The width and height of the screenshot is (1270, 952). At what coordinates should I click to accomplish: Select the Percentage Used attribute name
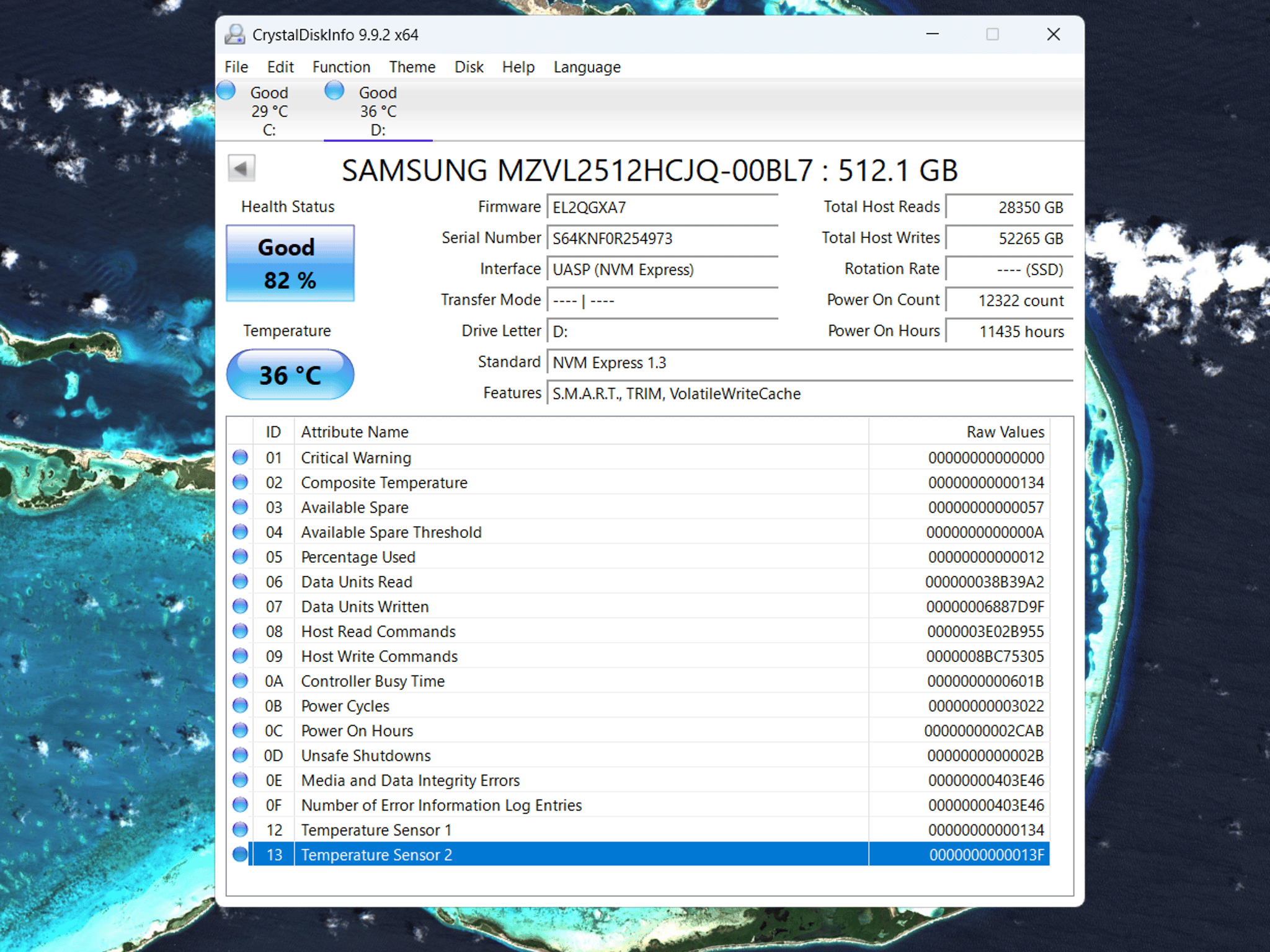point(358,557)
